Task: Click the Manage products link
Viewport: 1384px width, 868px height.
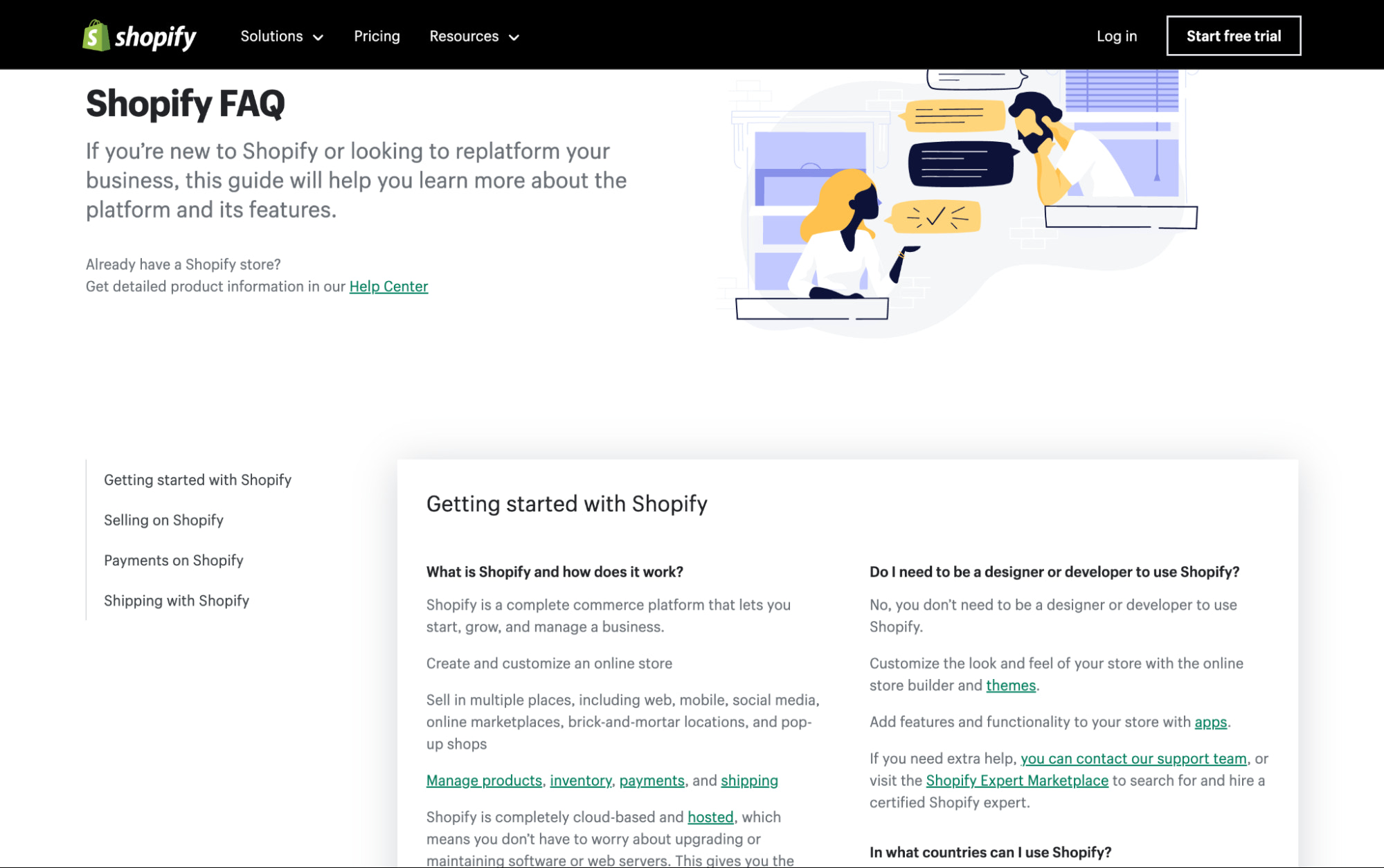Action: 484,779
